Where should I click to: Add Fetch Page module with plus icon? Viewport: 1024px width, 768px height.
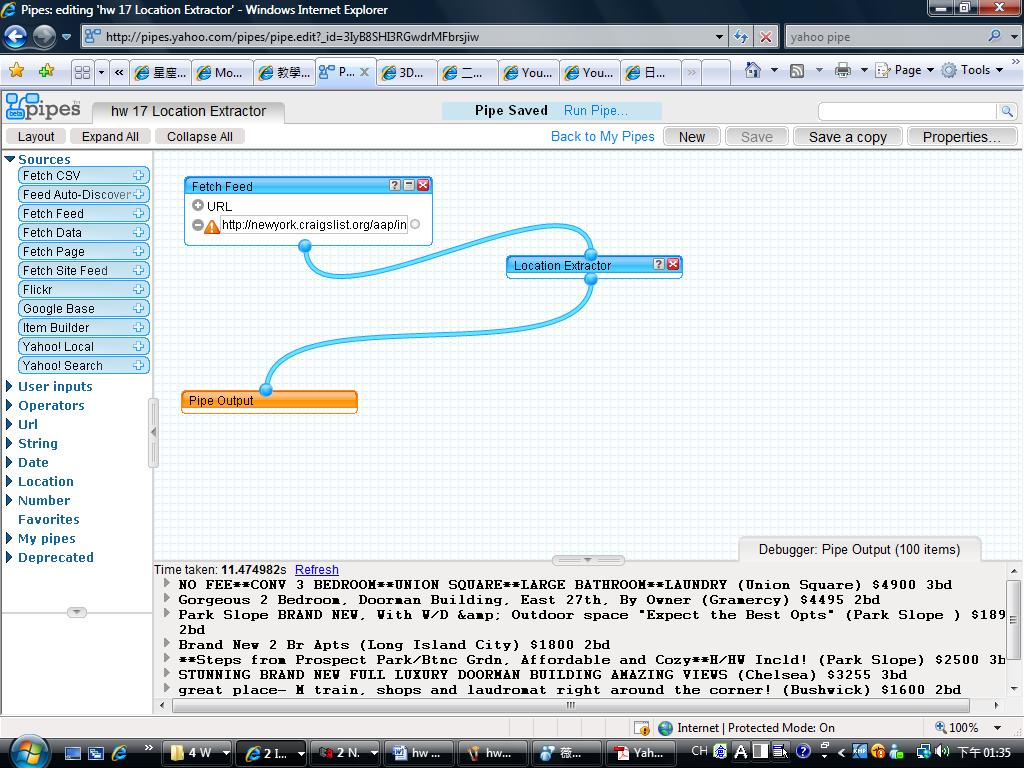coord(138,251)
